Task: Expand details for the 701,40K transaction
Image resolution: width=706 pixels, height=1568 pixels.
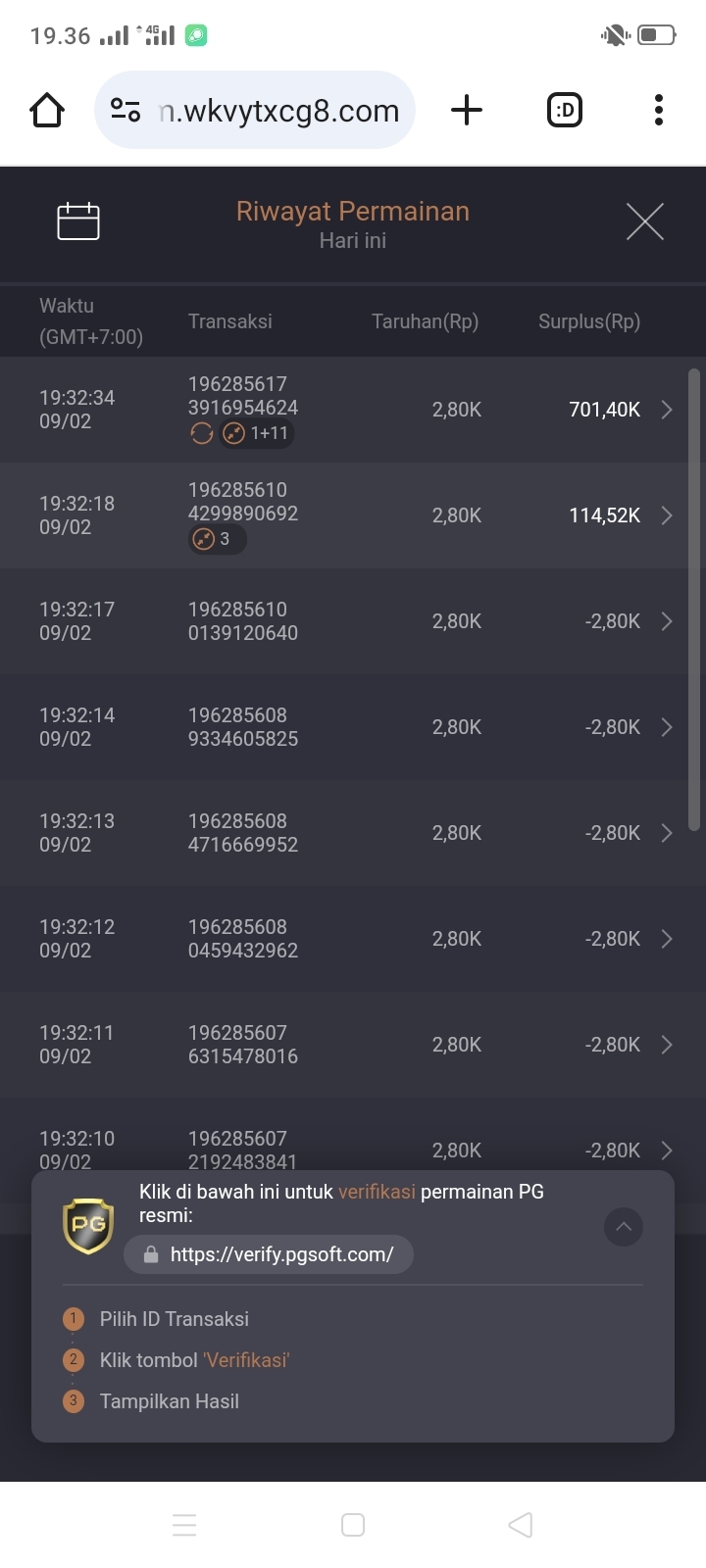Action: 667,410
